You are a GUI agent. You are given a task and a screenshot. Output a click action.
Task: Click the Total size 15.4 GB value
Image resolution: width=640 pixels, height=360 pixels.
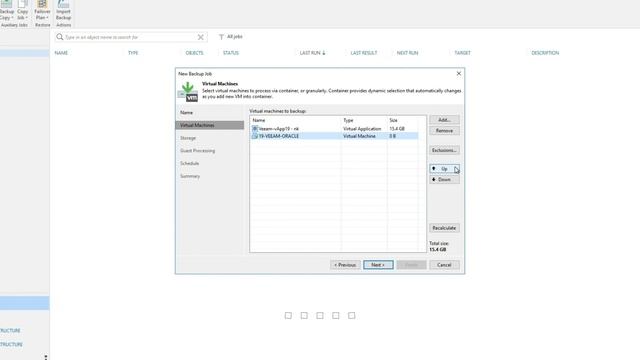438,249
